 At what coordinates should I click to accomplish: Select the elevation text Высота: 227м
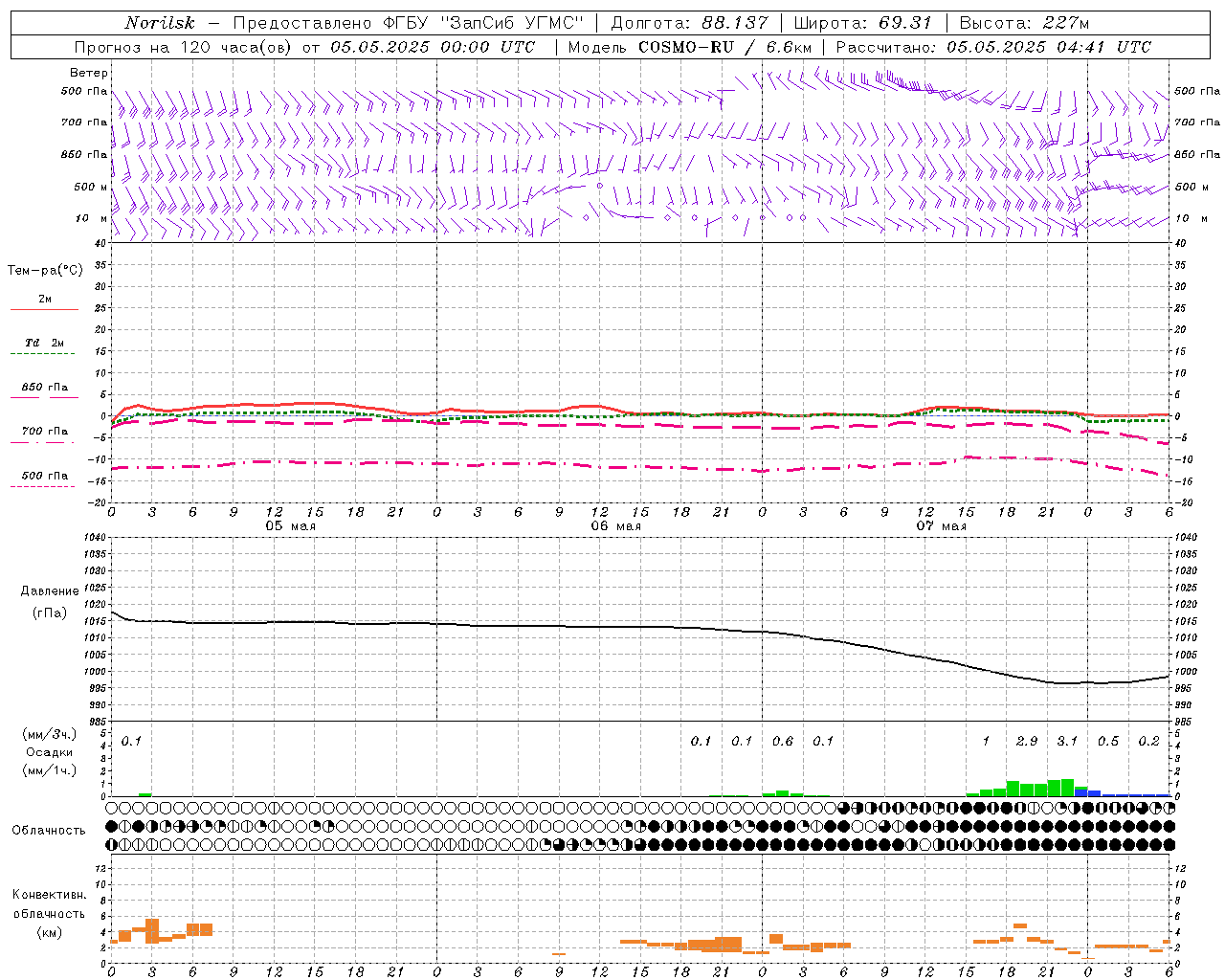tap(1024, 23)
